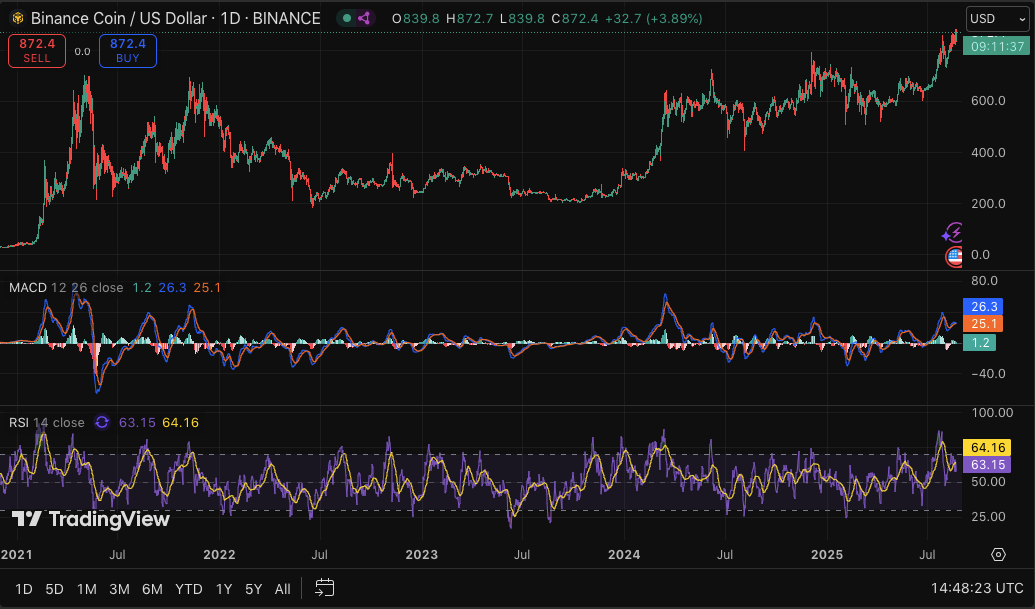1035x609 pixels.
Task: Click the Binance Coin logo icon
Action: (x=18, y=18)
